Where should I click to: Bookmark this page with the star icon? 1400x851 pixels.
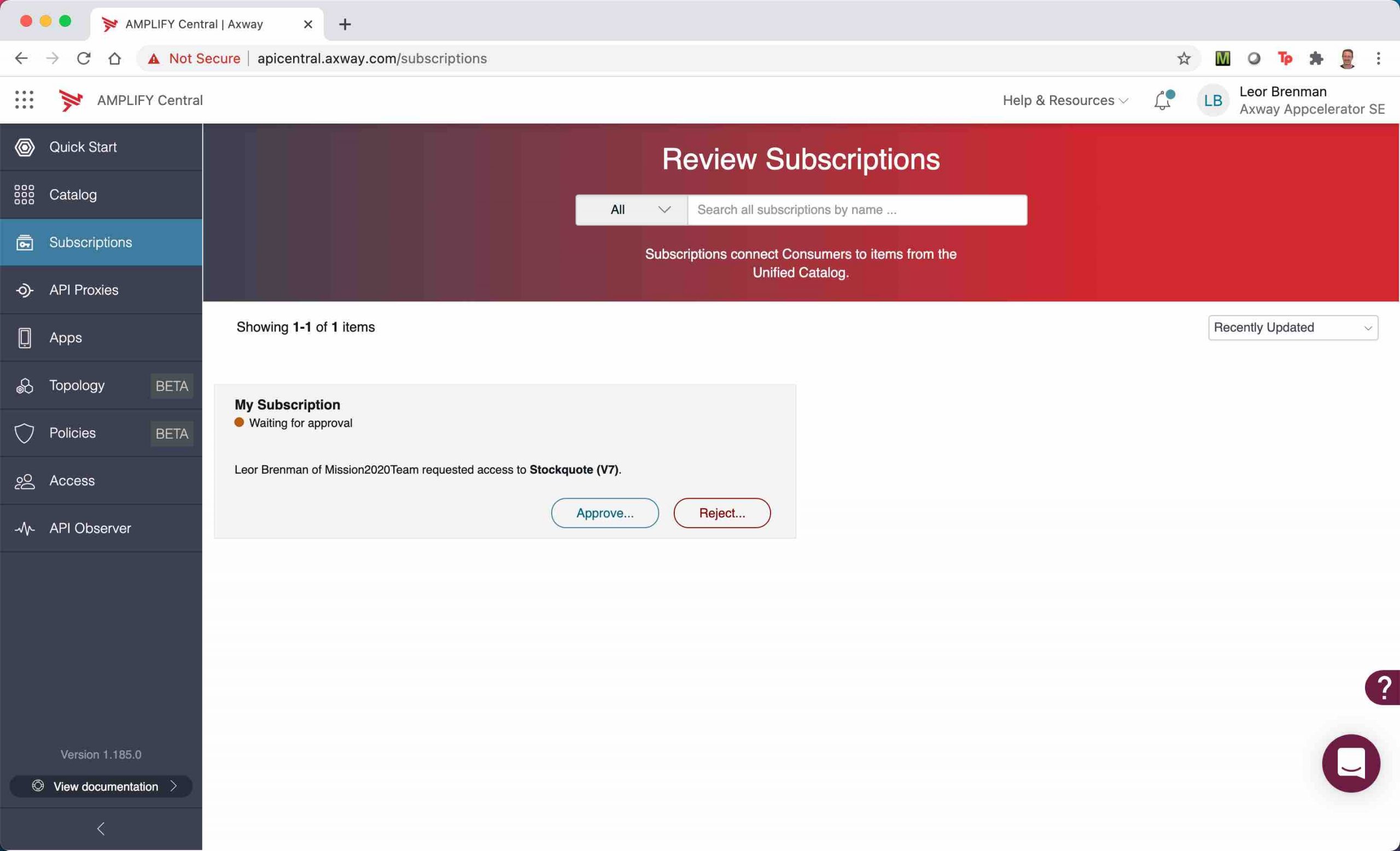1183,59
